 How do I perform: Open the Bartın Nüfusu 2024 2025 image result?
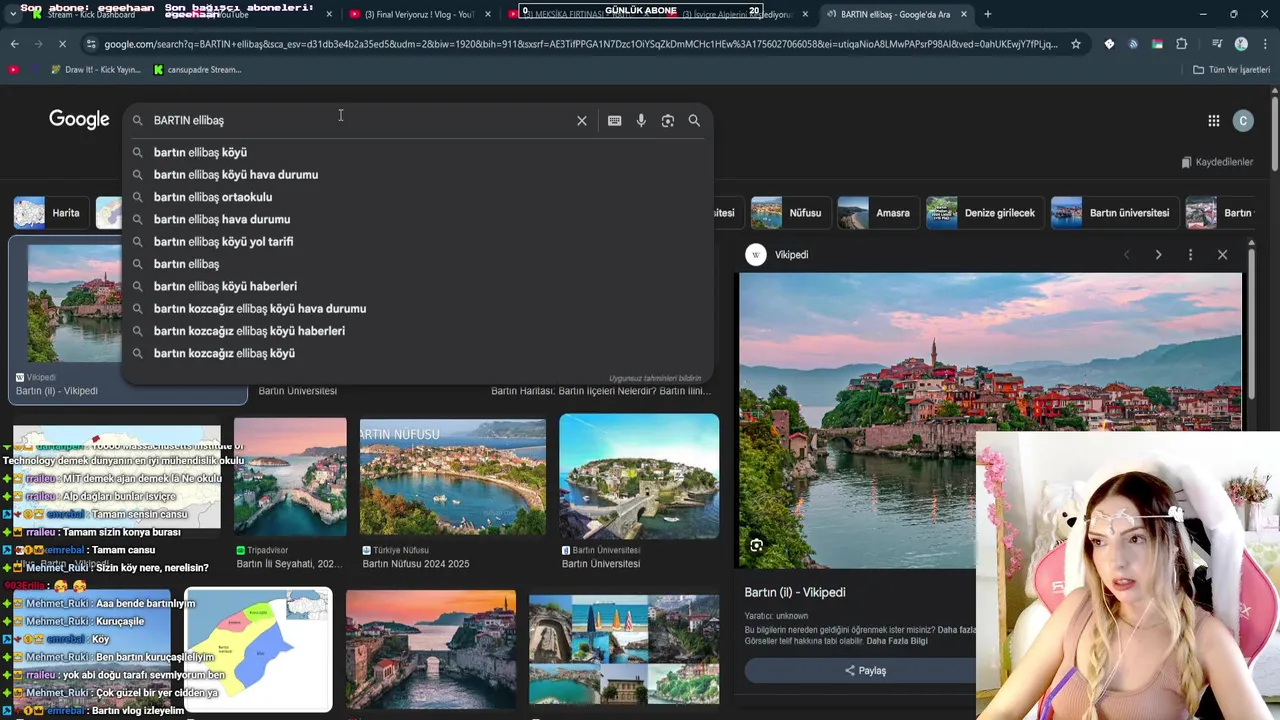(x=453, y=478)
